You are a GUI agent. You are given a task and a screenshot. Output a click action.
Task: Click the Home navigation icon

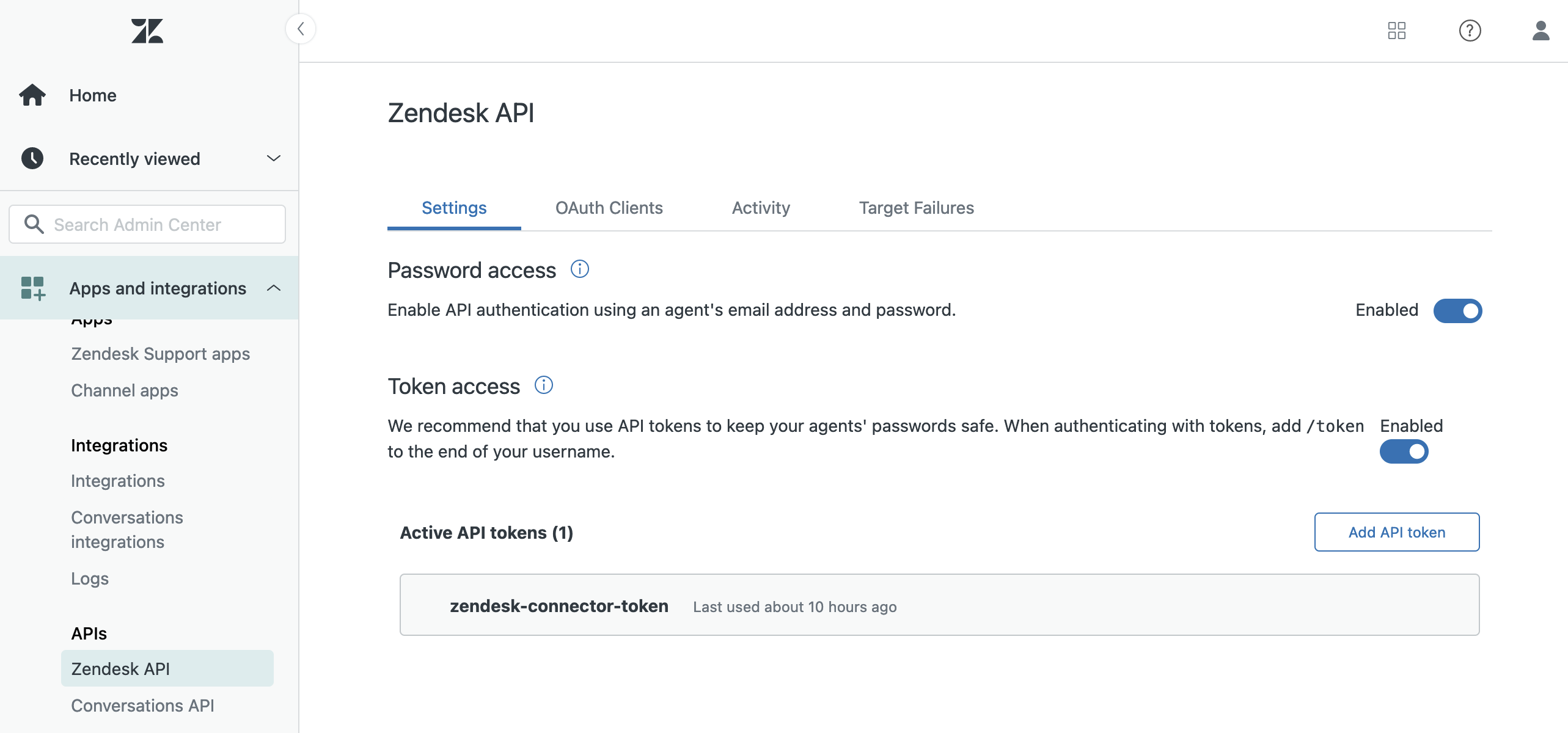click(x=33, y=94)
